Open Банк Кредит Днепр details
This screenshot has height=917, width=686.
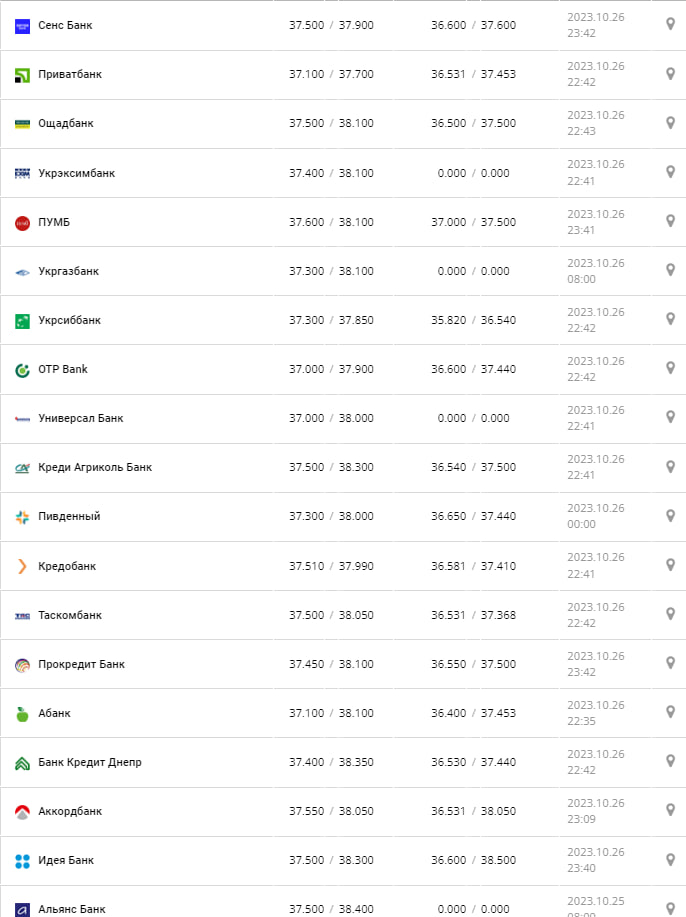pyautogui.click(x=89, y=762)
